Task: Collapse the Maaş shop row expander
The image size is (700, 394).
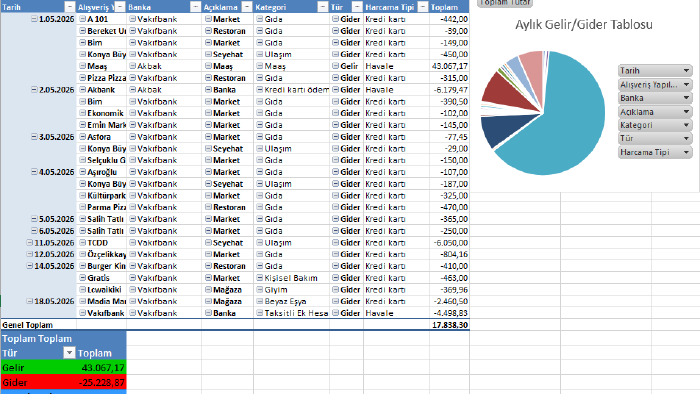Action: pyautogui.click(x=83, y=66)
